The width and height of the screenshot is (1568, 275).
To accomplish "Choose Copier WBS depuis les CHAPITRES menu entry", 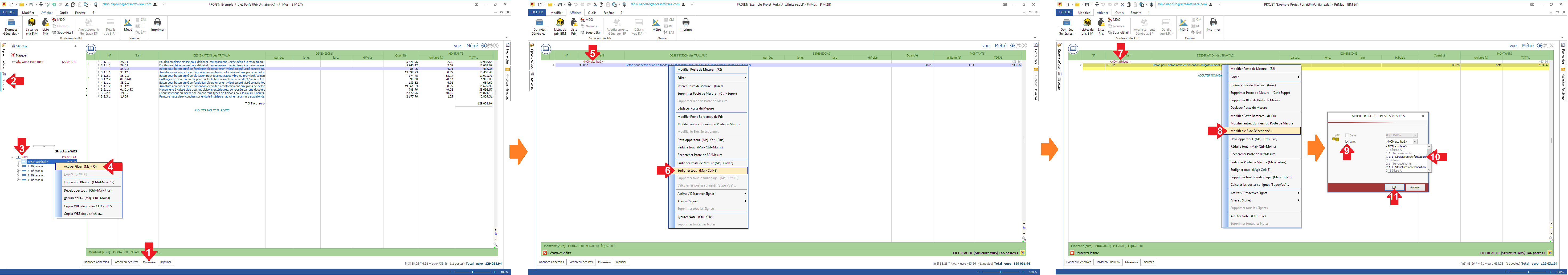I will (x=88, y=206).
